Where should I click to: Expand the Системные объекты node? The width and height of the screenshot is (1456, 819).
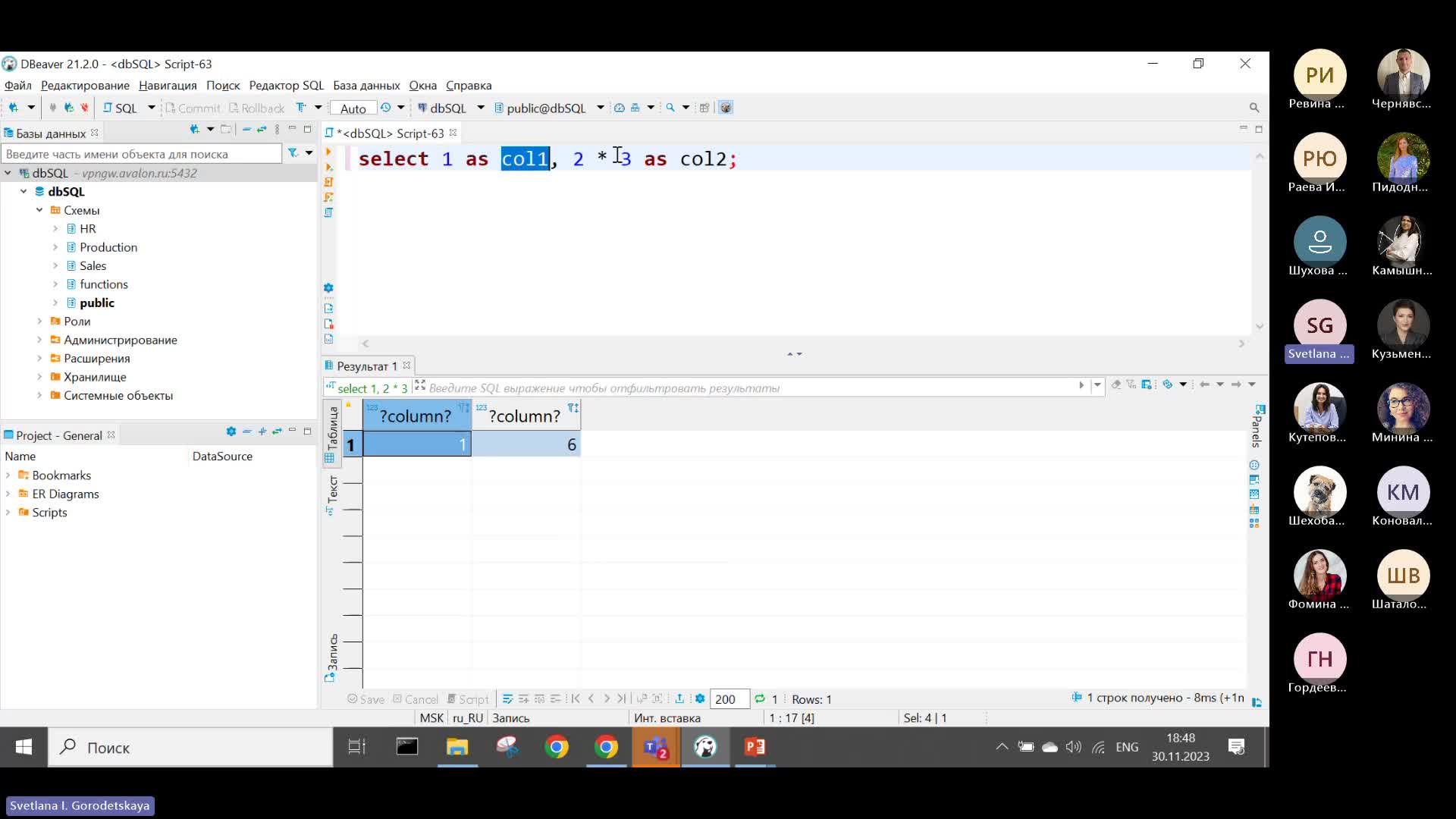click(x=39, y=395)
